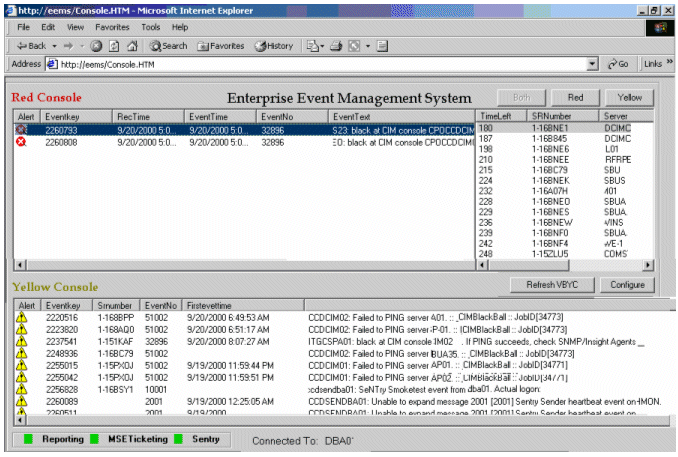Click the Yellow console button
Image resolution: width=678 pixels, height=457 pixels.
[x=629, y=98]
